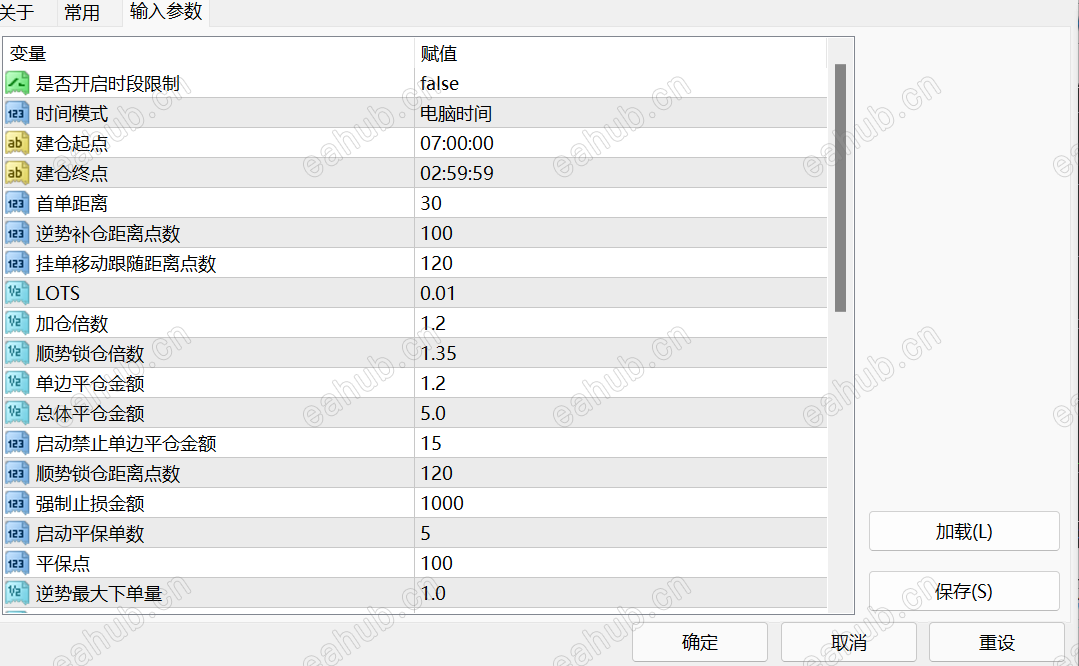Viewport: 1079px width, 666px height.
Task: Select the 逆势补仓距离点数 variable name
Action: [107, 233]
